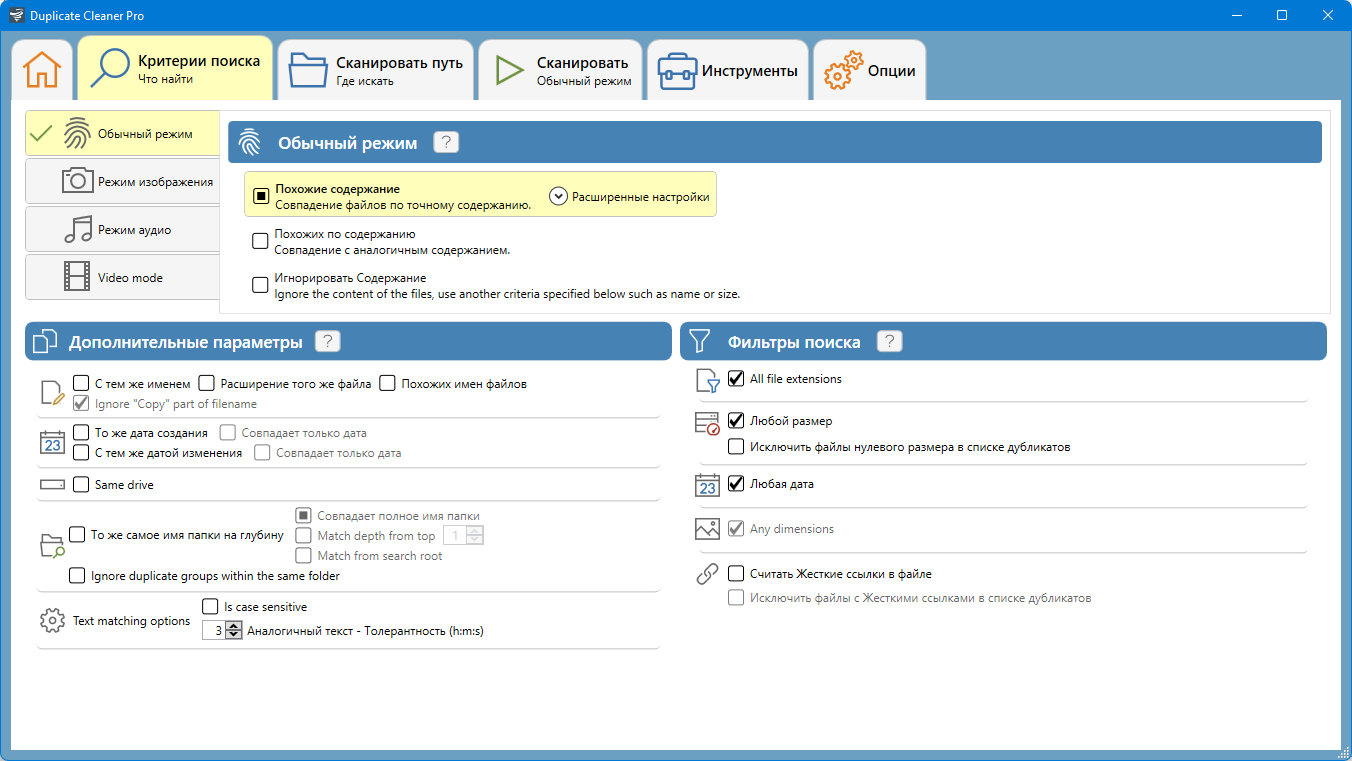Enable the С тем же именем checkbox
This screenshot has width=1352, height=761.
click(x=82, y=383)
